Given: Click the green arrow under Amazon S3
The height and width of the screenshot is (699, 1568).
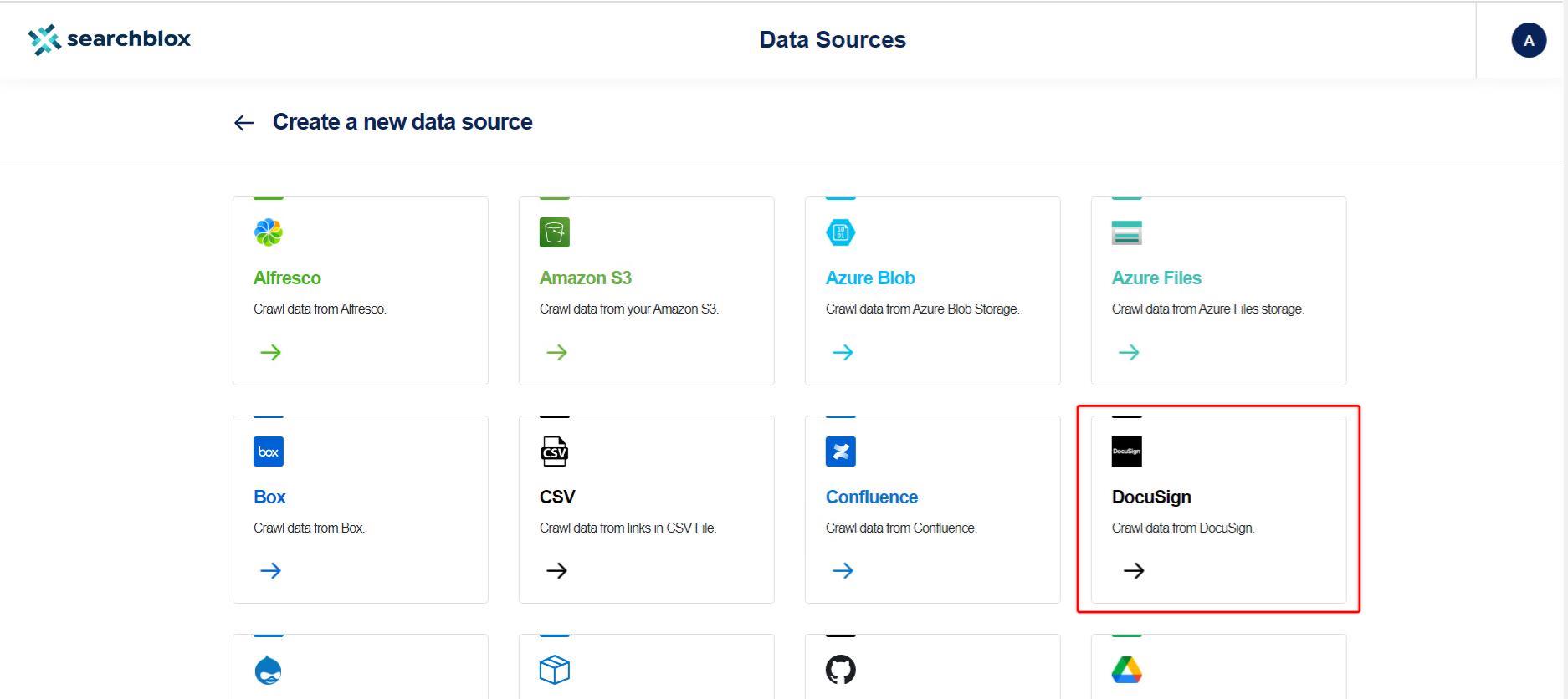Looking at the screenshot, I should pyautogui.click(x=556, y=352).
